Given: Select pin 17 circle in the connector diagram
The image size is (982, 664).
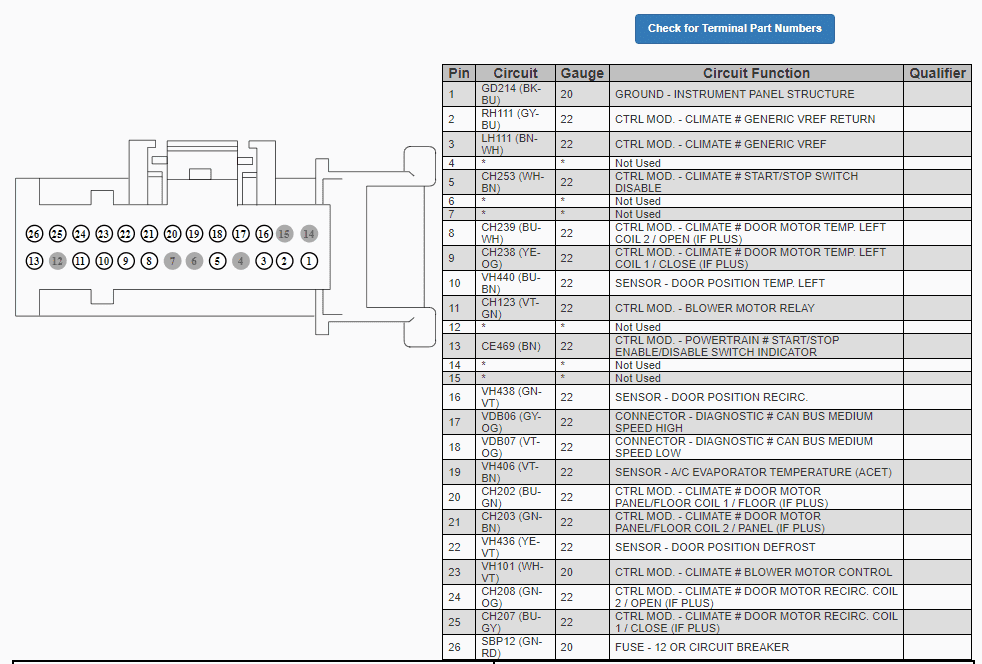Looking at the screenshot, I should click(x=240, y=234).
